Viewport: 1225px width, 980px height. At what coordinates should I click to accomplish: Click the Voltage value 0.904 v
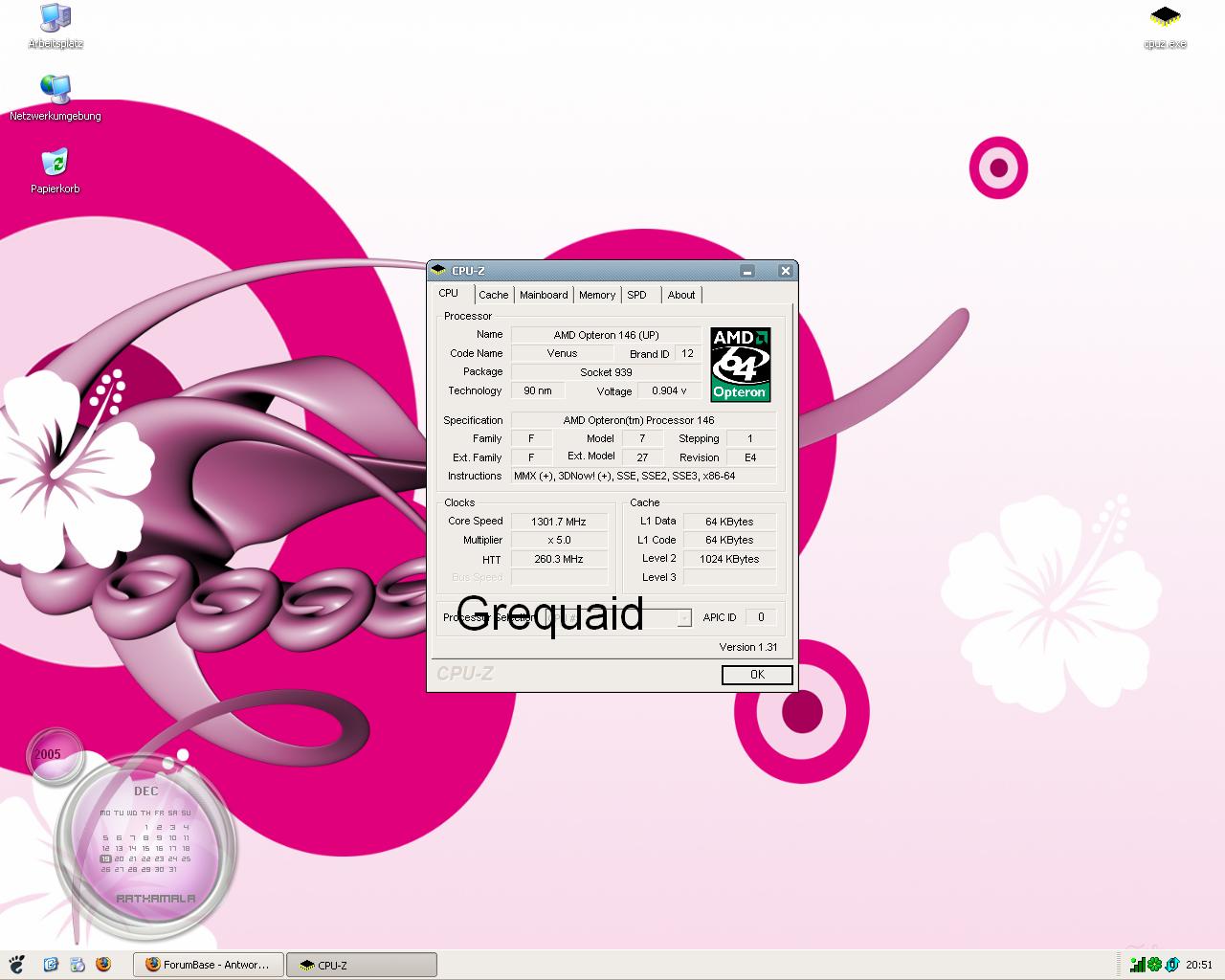669,390
